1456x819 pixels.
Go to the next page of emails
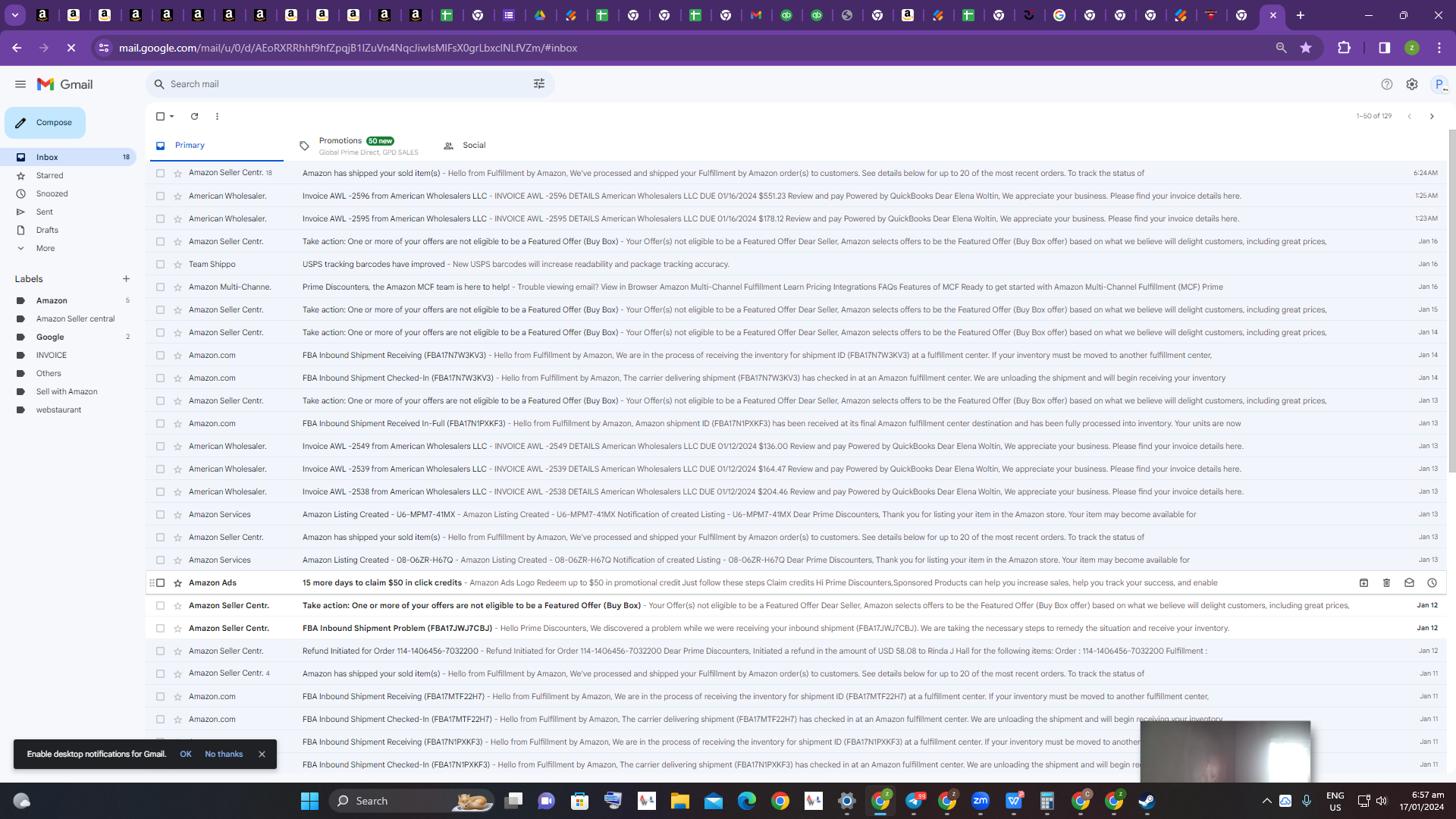tap(1432, 116)
